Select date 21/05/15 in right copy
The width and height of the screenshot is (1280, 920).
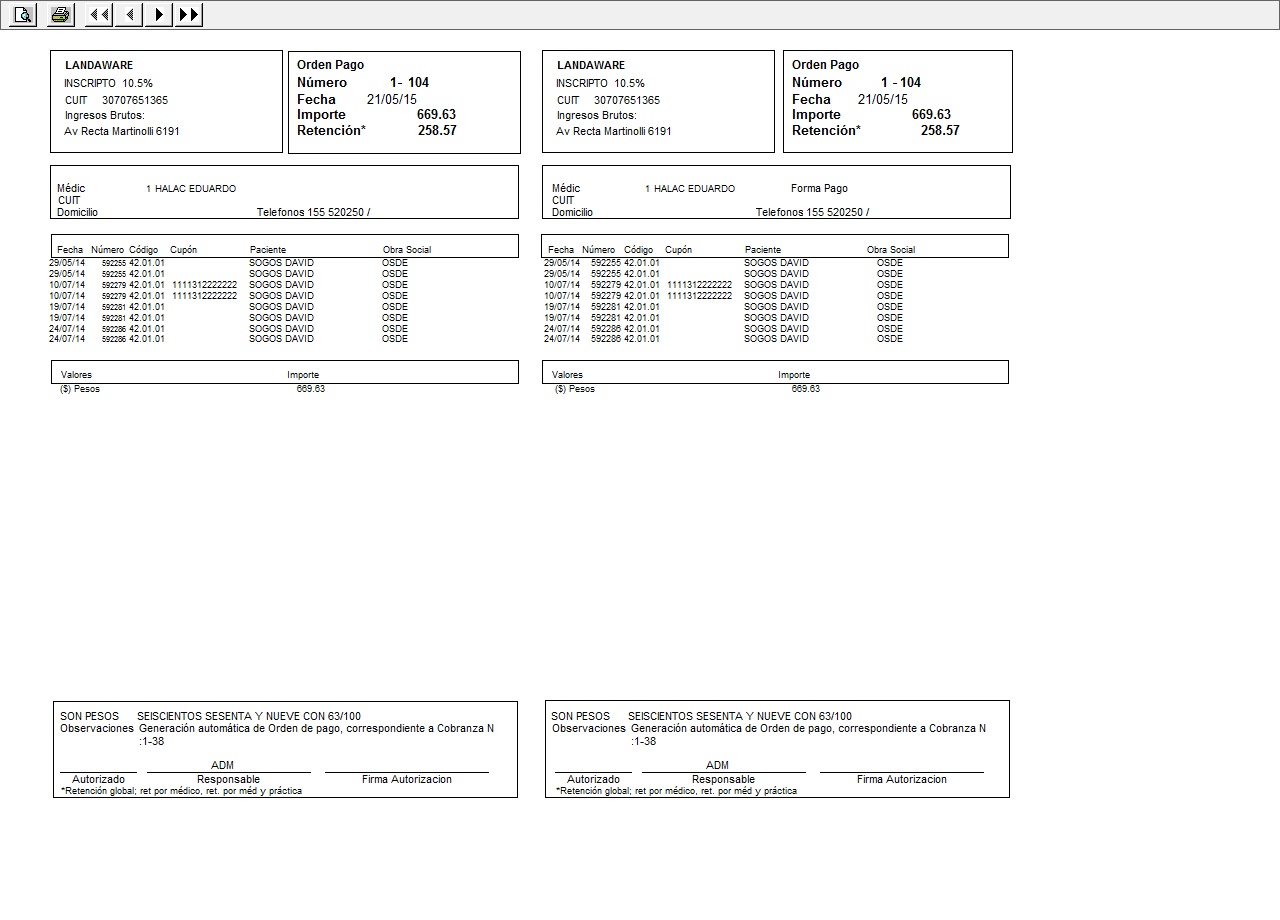pos(883,99)
